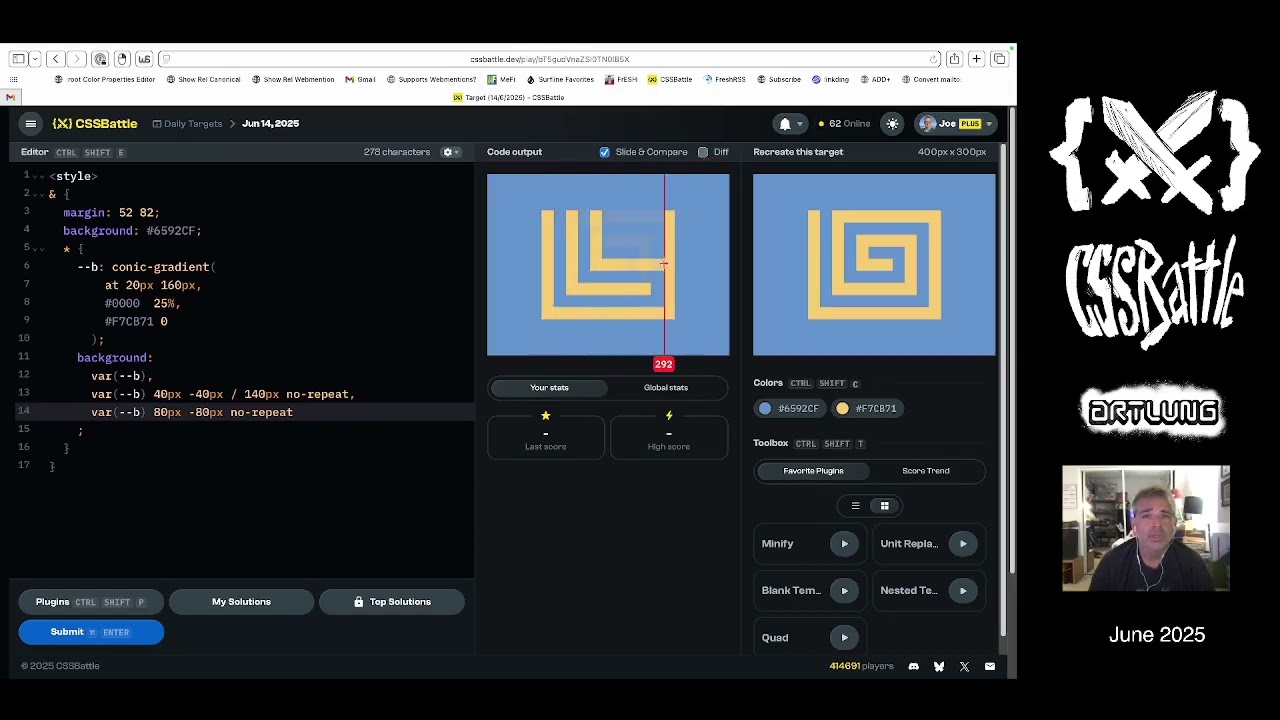The height and width of the screenshot is (720, 1280).
Task: Open the FreshRSS bookmark
Action: 725,80
